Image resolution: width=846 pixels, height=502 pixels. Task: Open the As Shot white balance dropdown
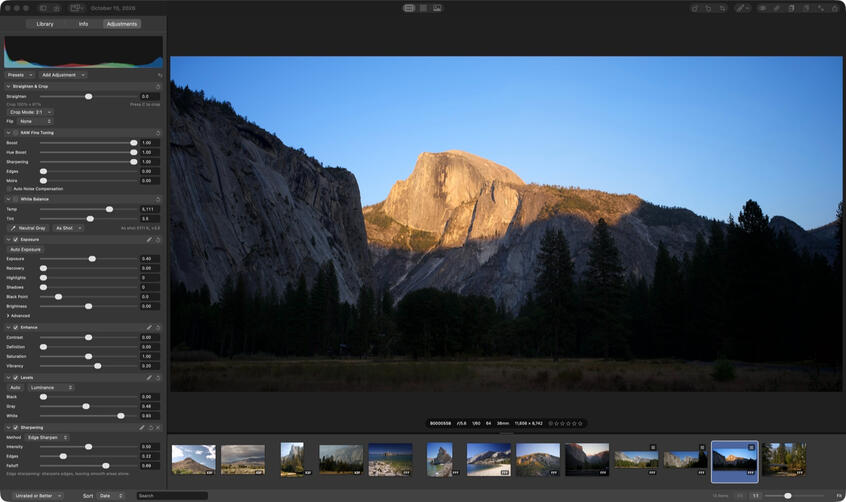(x=68, y=228)
